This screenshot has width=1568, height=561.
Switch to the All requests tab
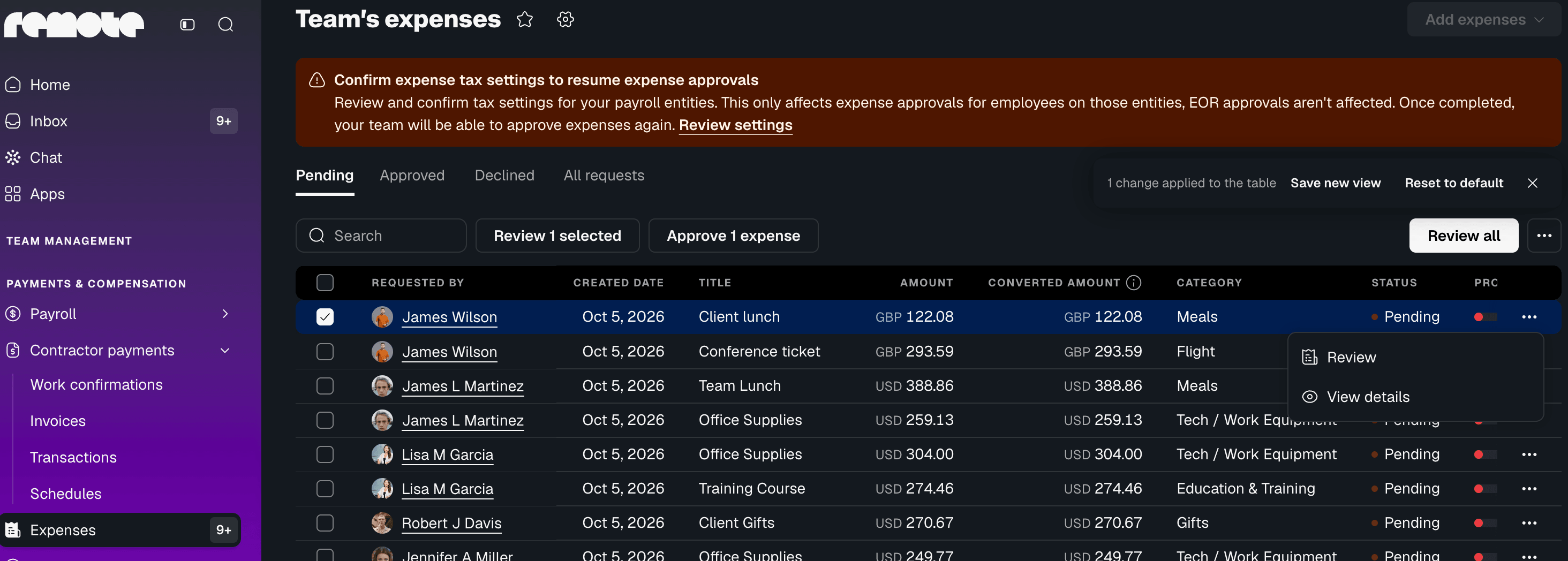pos(604,175)
